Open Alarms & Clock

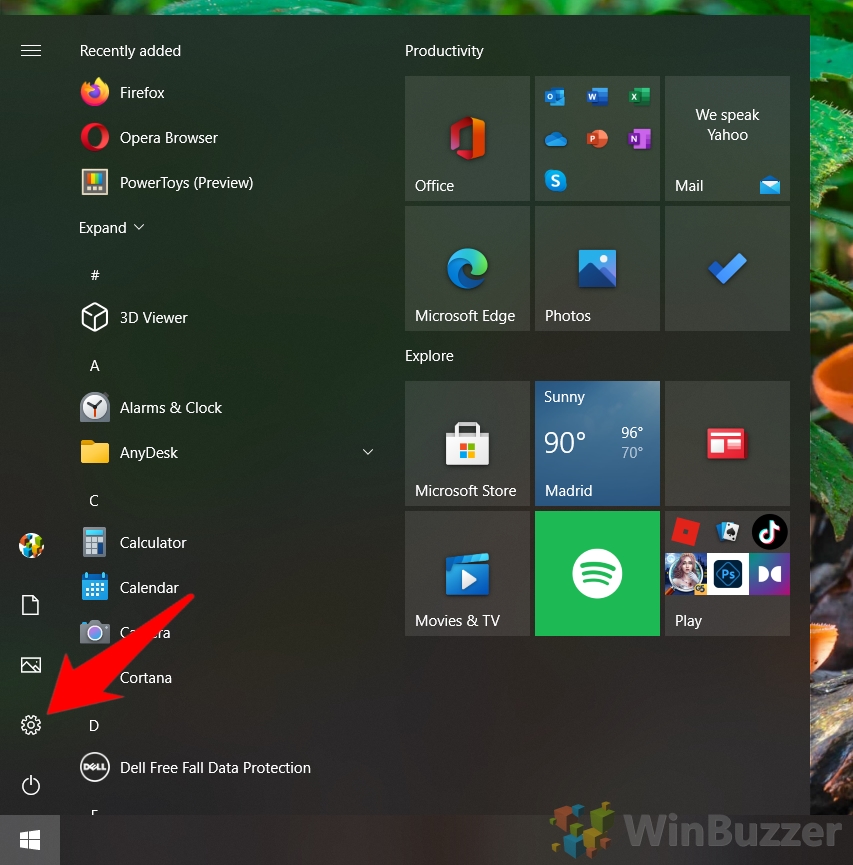click(151, 408)
